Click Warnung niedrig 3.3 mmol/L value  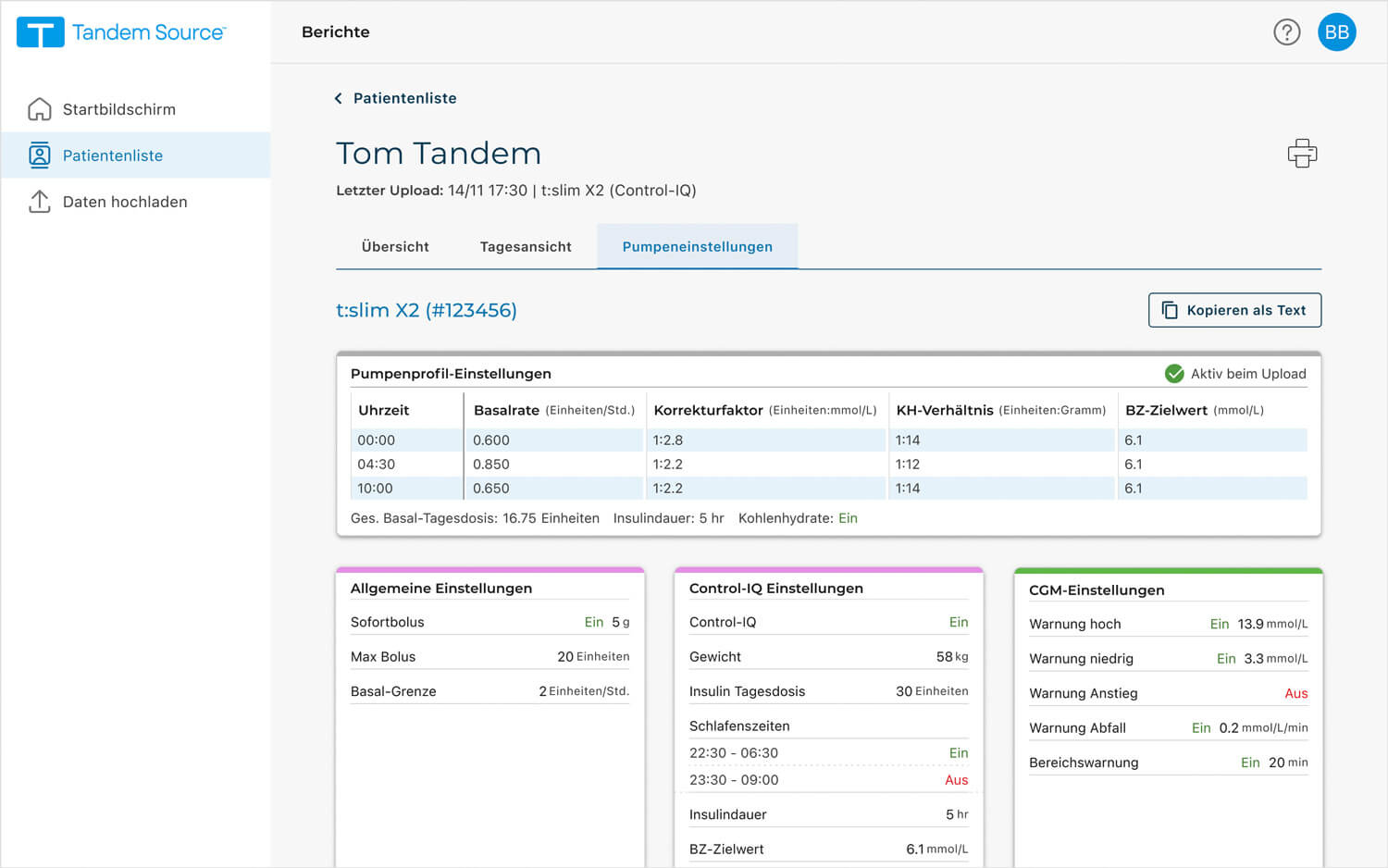point(1276,658)
